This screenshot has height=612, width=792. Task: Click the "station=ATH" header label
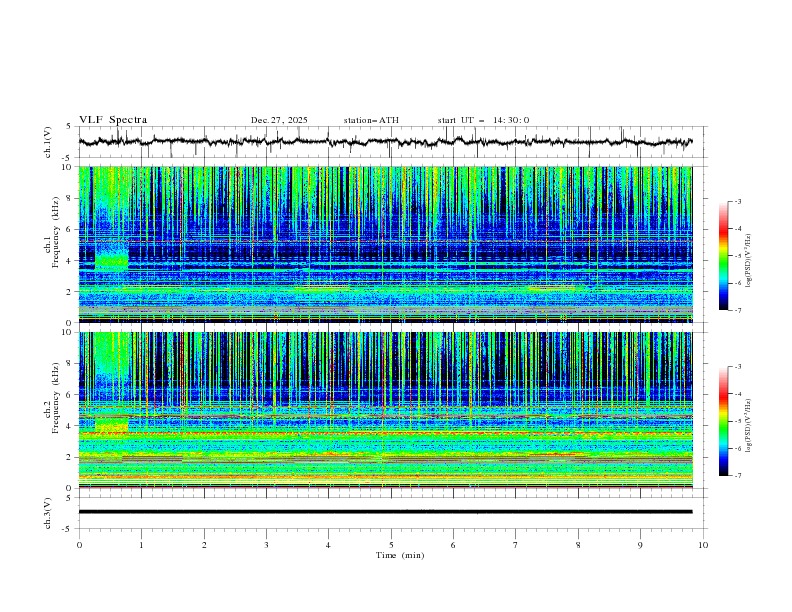[x=371, y=120]
